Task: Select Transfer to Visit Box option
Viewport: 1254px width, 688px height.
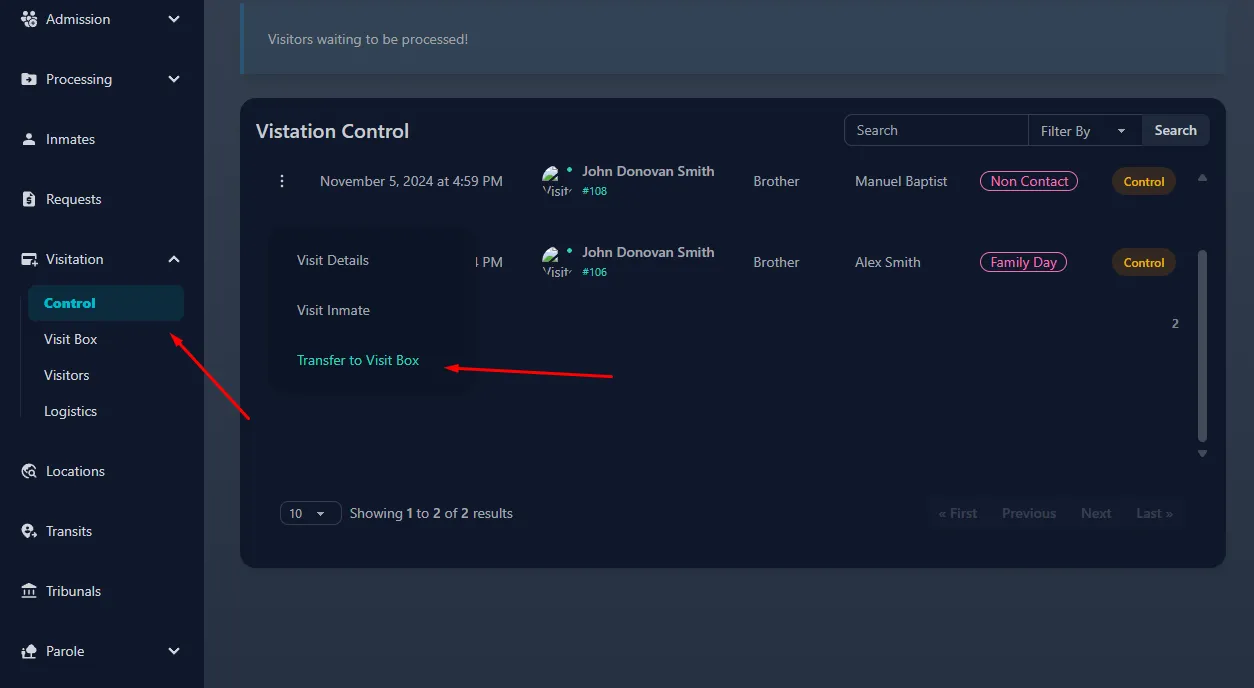Action: click(x=358, y=360)
